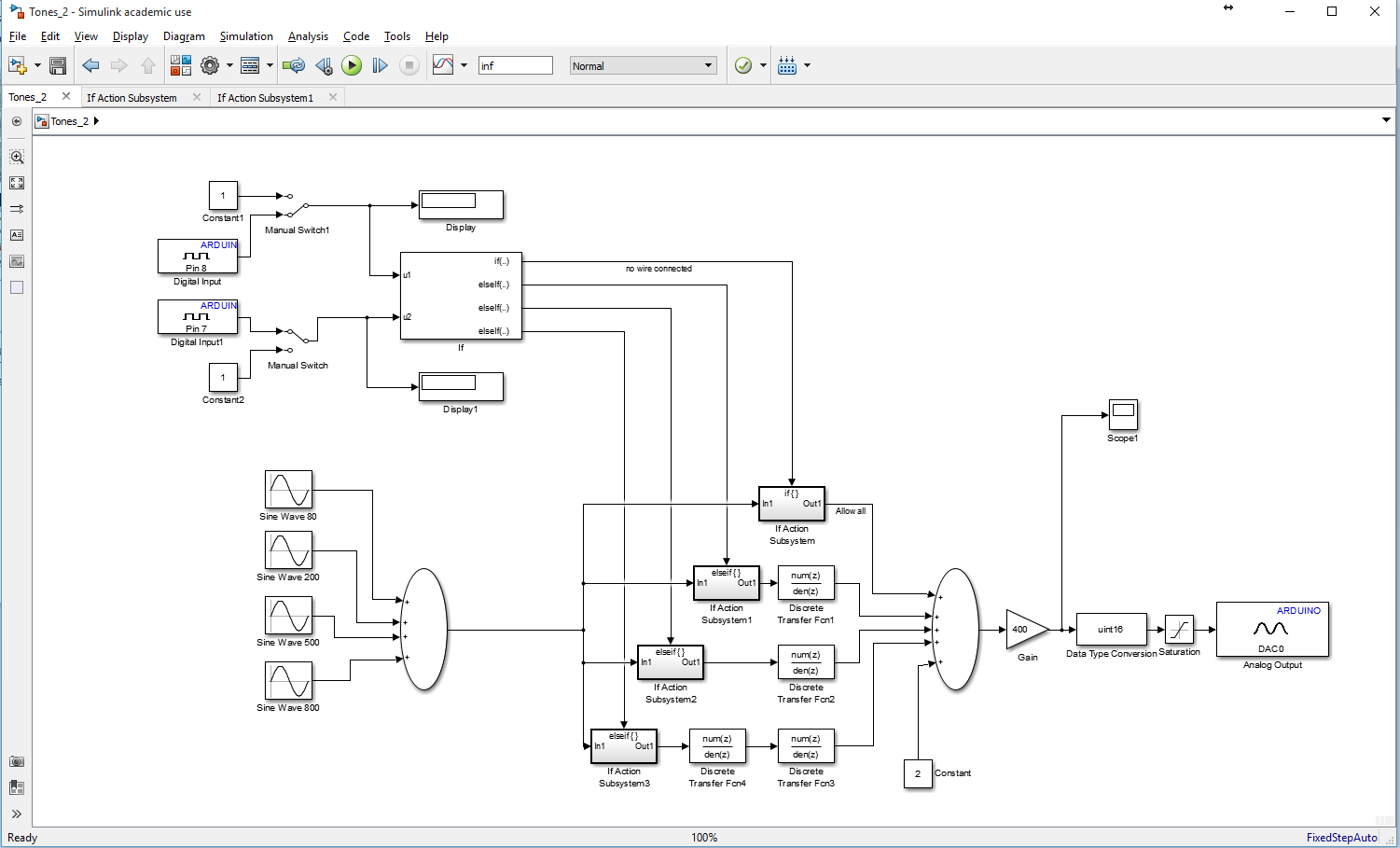
Task: Click the Diagram menu
Action: (x=184, y=36)
